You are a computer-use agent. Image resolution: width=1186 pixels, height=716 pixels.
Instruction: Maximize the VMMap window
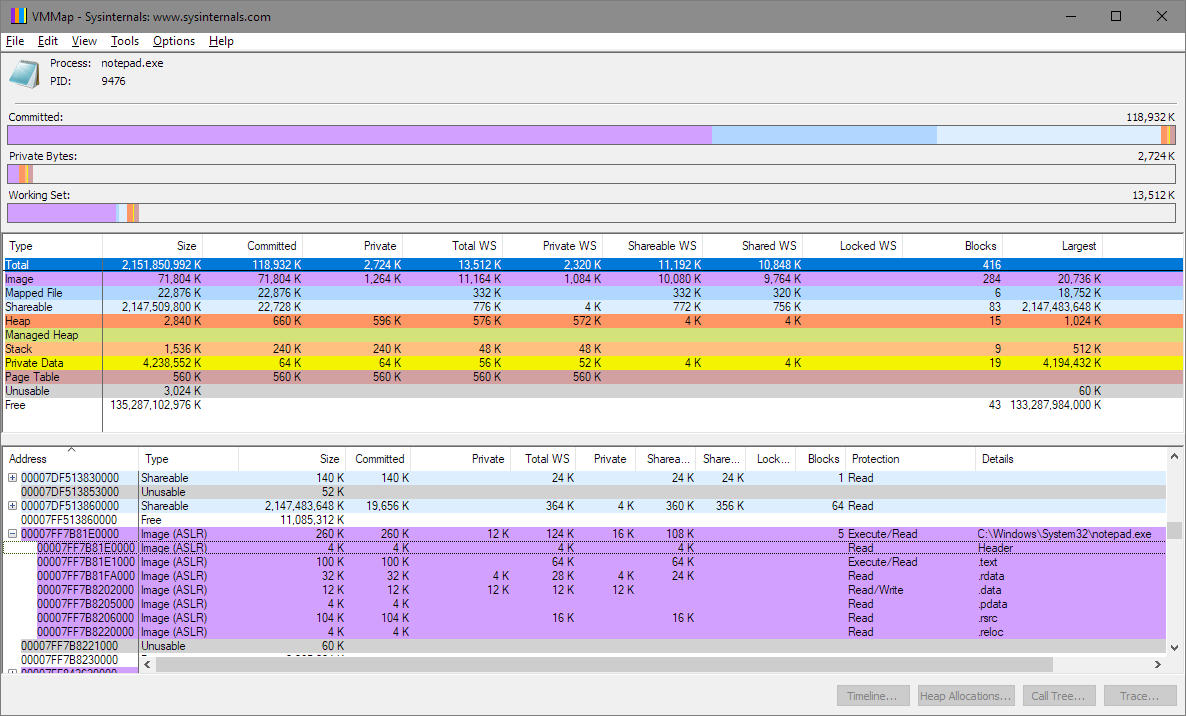point(1116,16)
